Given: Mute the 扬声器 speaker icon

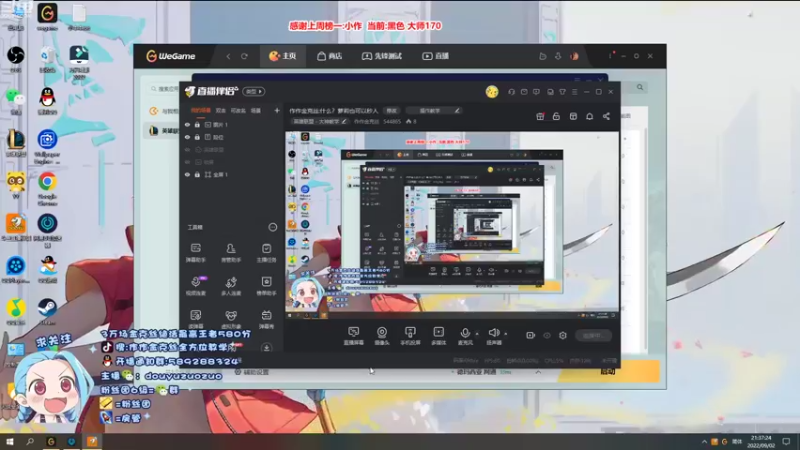Looking at the screenshot, I should point(493,333).
